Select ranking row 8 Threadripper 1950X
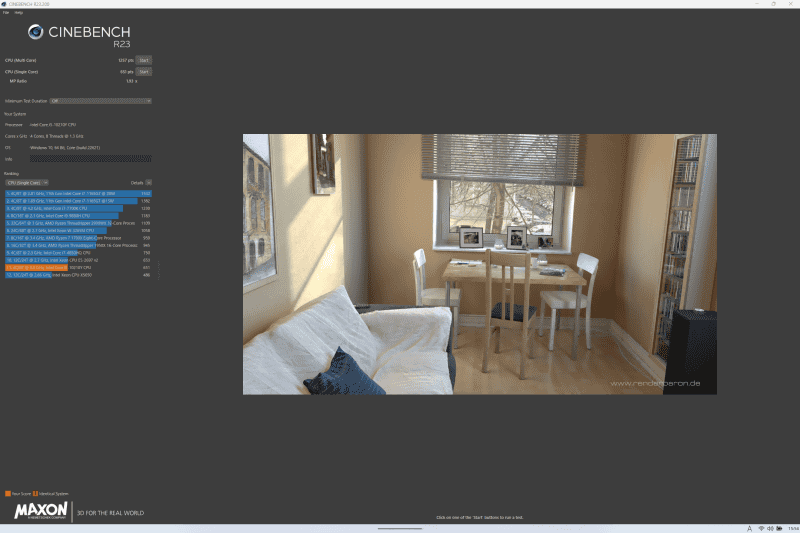The width and height of the screenshot is (800, 533). click(79, 245)
